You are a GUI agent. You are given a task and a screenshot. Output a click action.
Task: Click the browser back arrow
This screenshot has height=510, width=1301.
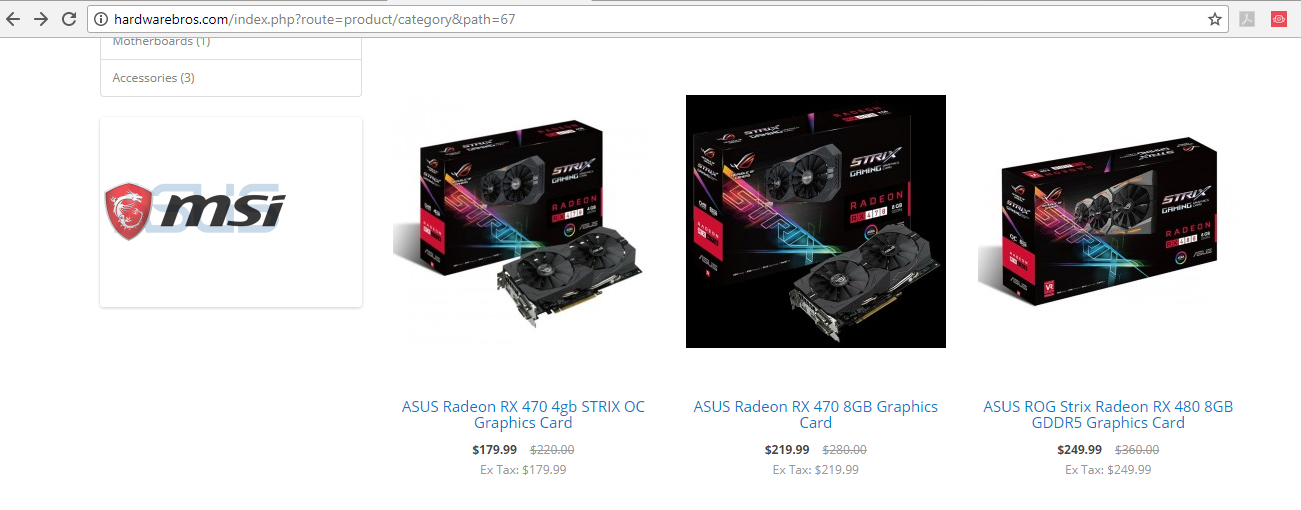[x=14, y=19]
